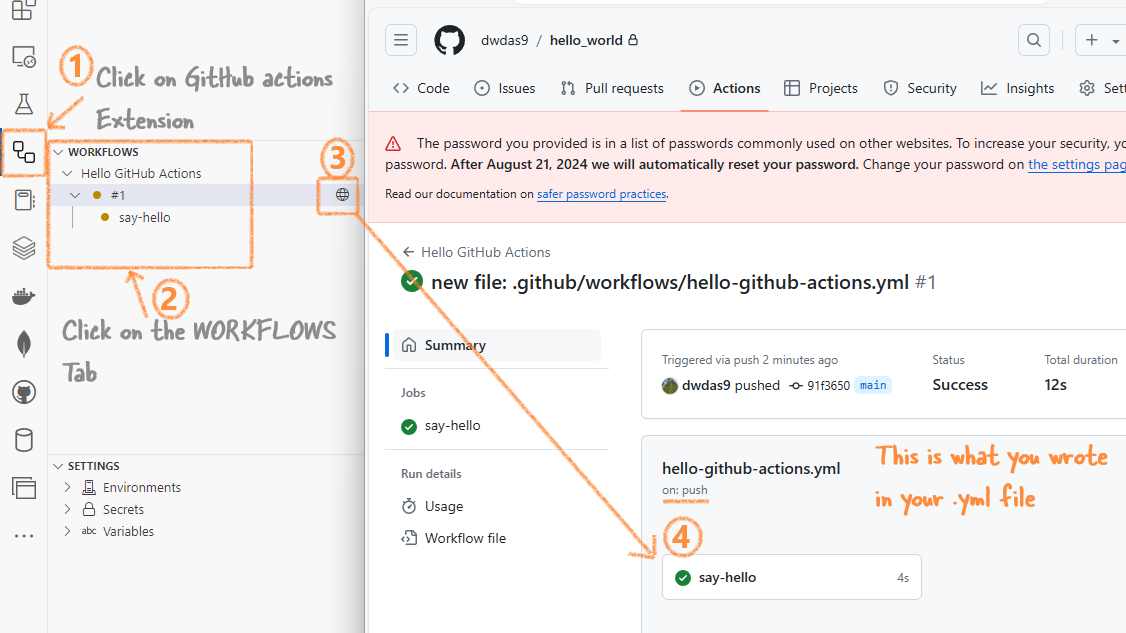The height and width of the screenshot is (633, 1126).
Task: Open the say-hello job card in the graph
Action: pos(792,577)
